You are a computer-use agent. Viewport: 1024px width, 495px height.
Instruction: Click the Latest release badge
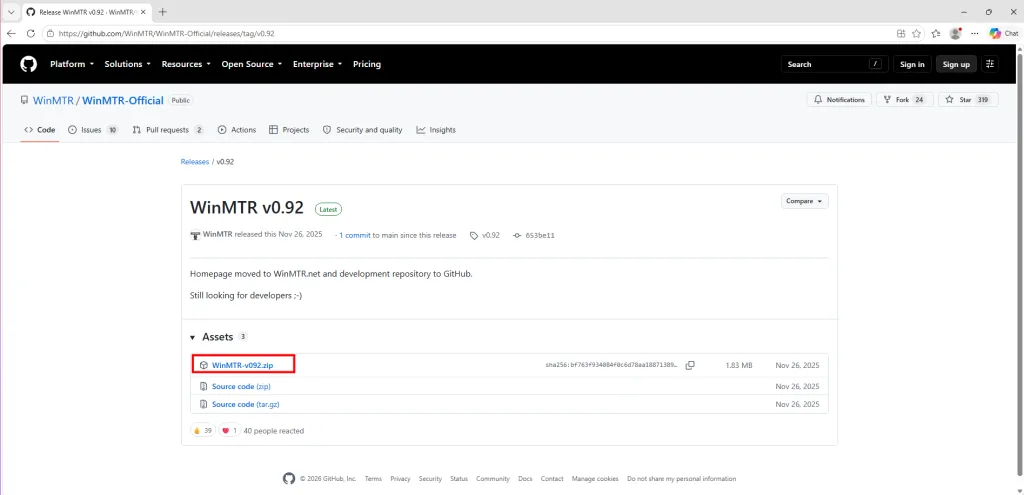pos(328,210)
